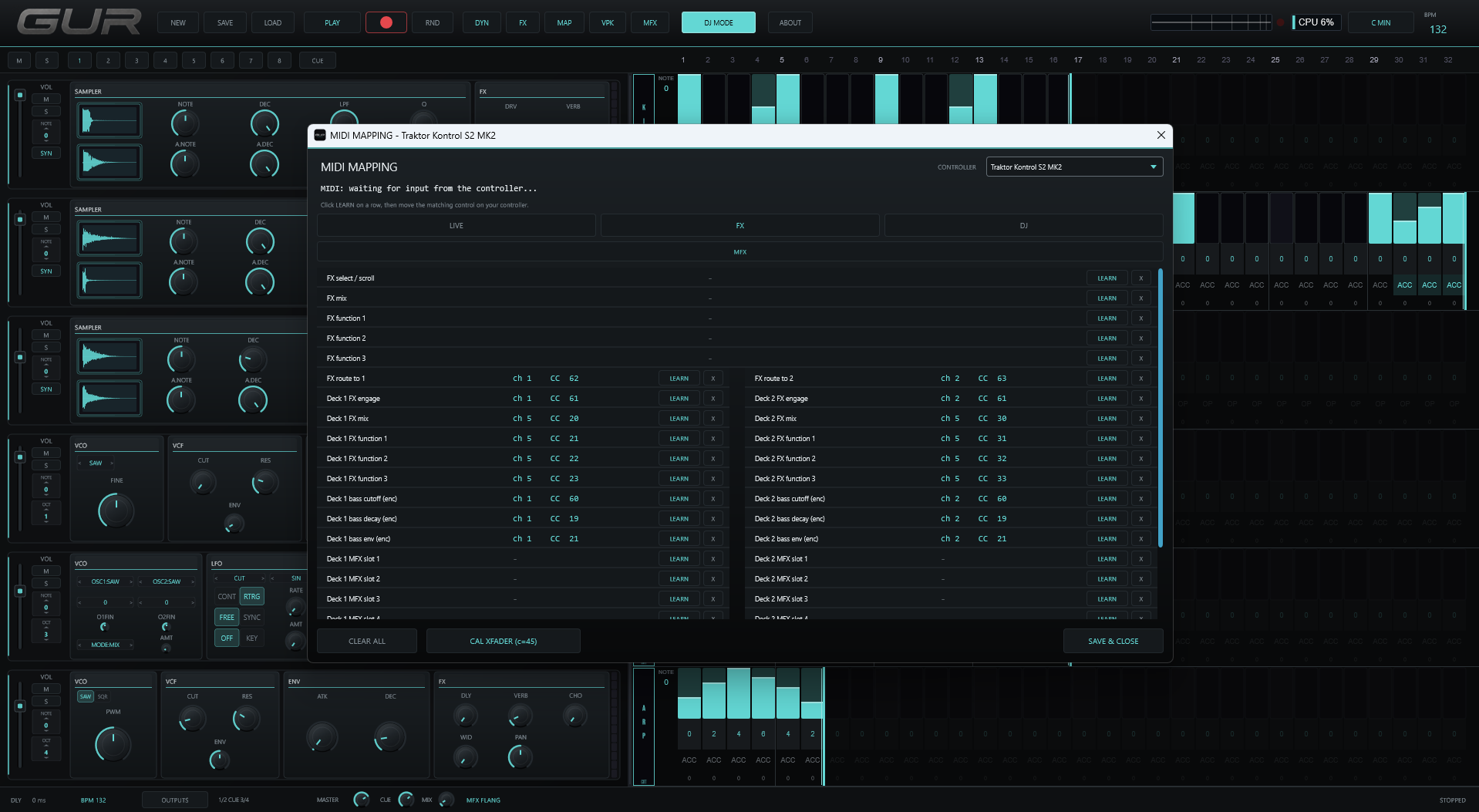The height and width of the screenshot is (812, 1479).
Task: Click the left arrow of OSC1:SAW selector
Action: coord(80,582)
